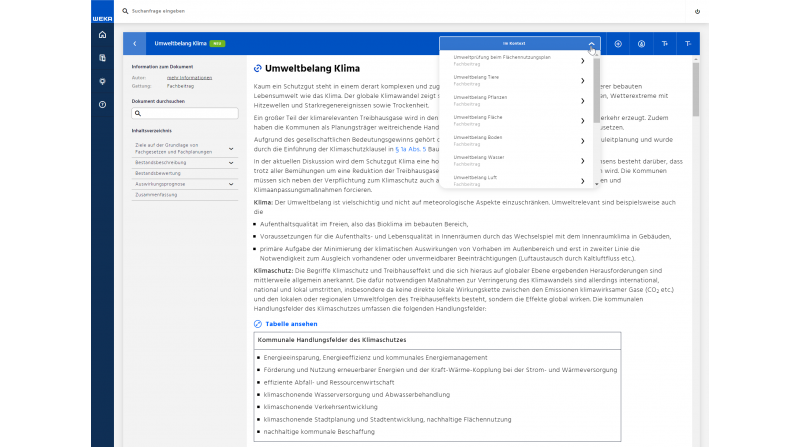The width and height of the screenshot is (800, 447).
Task: Click the magnifier in document search box
Action: [138, 113]
